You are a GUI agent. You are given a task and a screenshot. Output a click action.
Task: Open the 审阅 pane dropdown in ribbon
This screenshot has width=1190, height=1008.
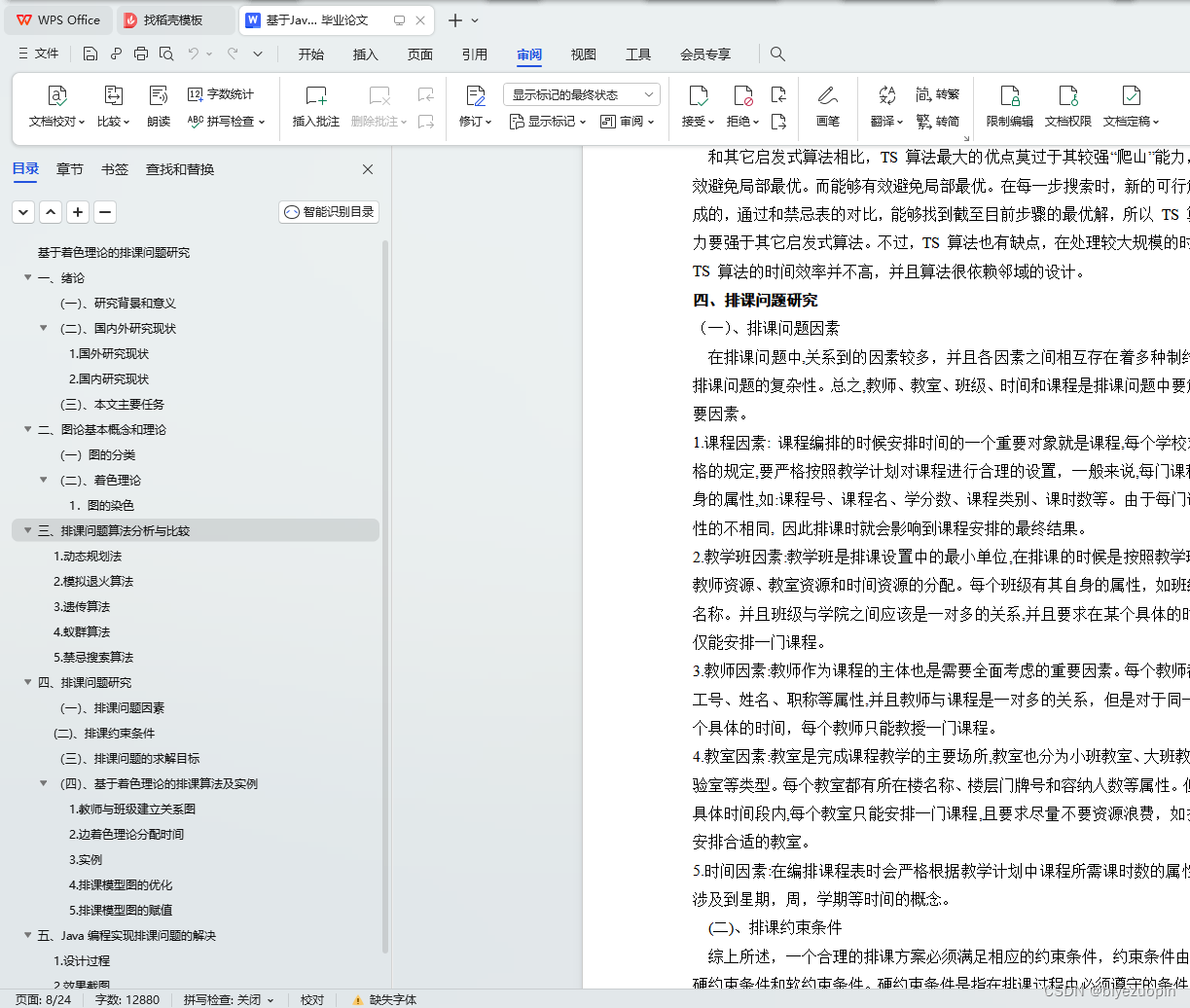pyautogui.click(x=627, y=122)
